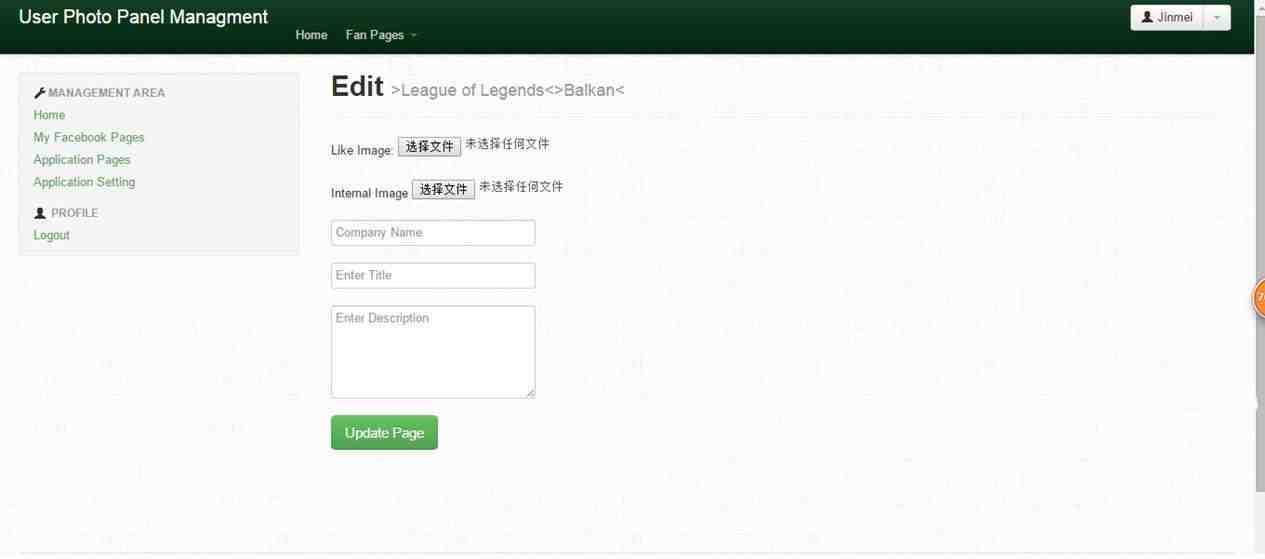The width and height of the screenshot is (1265, 559).
Task: Open Home in the Management Area sidebar
Action: [x=49, y=115]
